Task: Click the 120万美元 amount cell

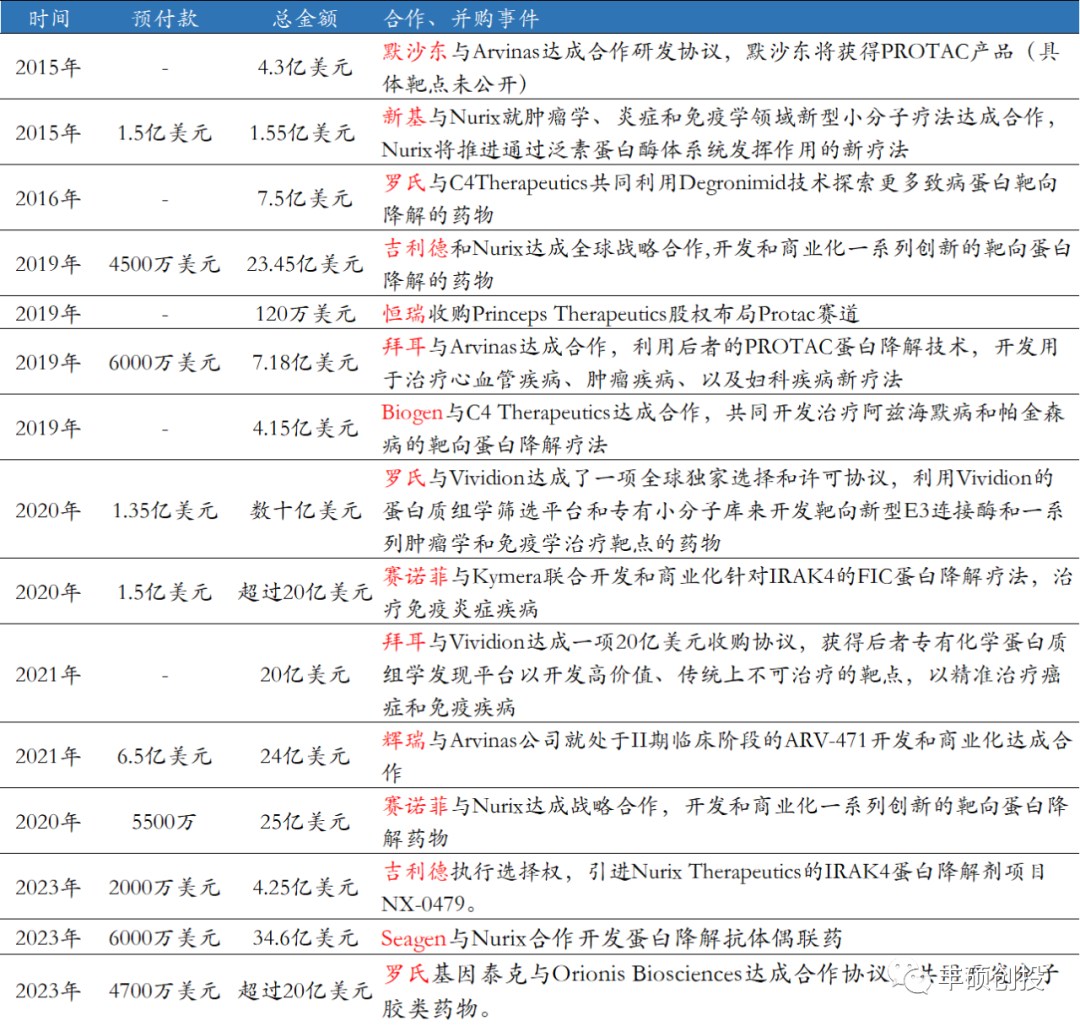Action: tap(304, 314)
